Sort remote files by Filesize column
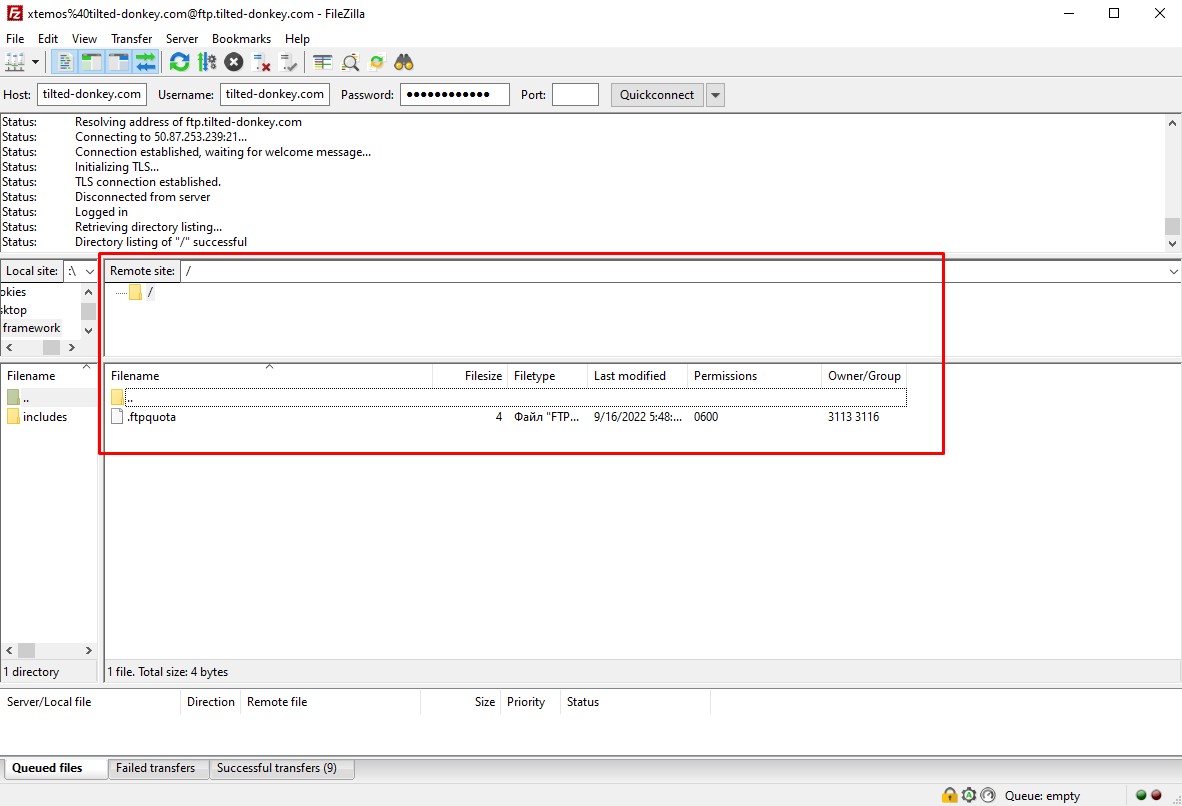Screen dimensions: 1182x806 (470, 375)
